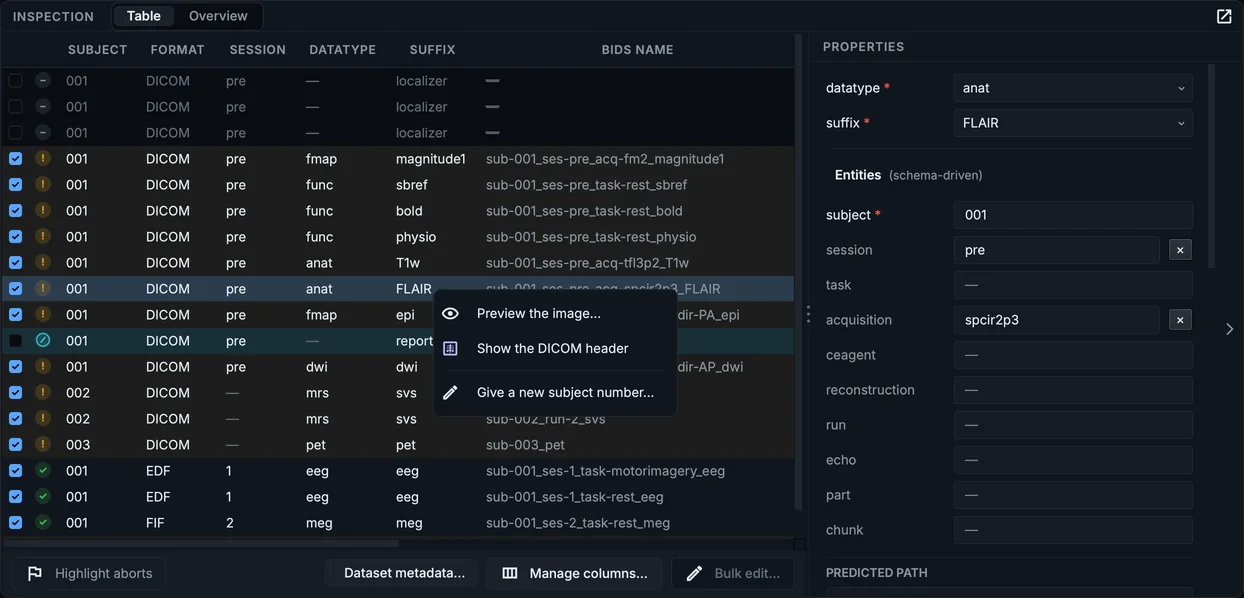1244x598 pixels.
Task: Click the ignored status icon of the report row
Action: (43, 341)
